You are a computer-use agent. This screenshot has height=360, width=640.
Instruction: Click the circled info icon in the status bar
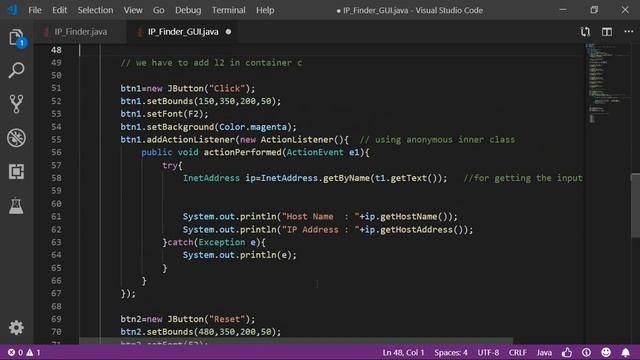coord(587,352)
